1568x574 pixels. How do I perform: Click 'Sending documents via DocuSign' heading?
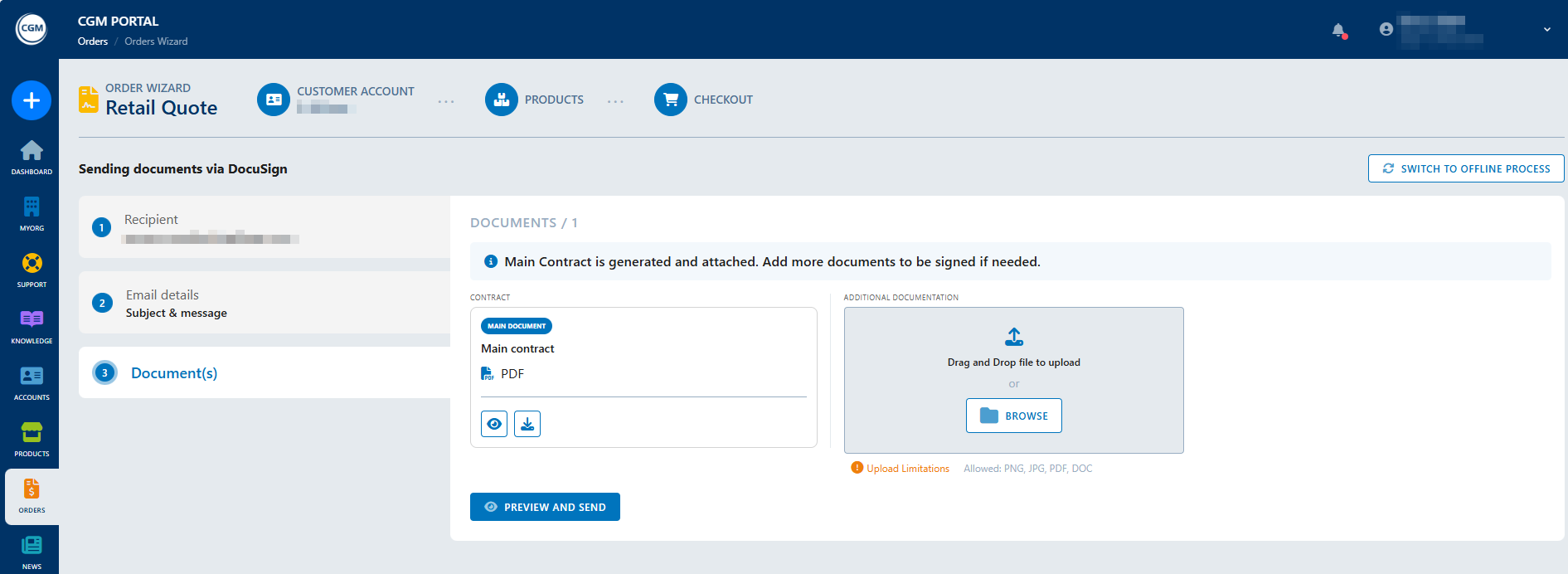click(x=183, y=168)
